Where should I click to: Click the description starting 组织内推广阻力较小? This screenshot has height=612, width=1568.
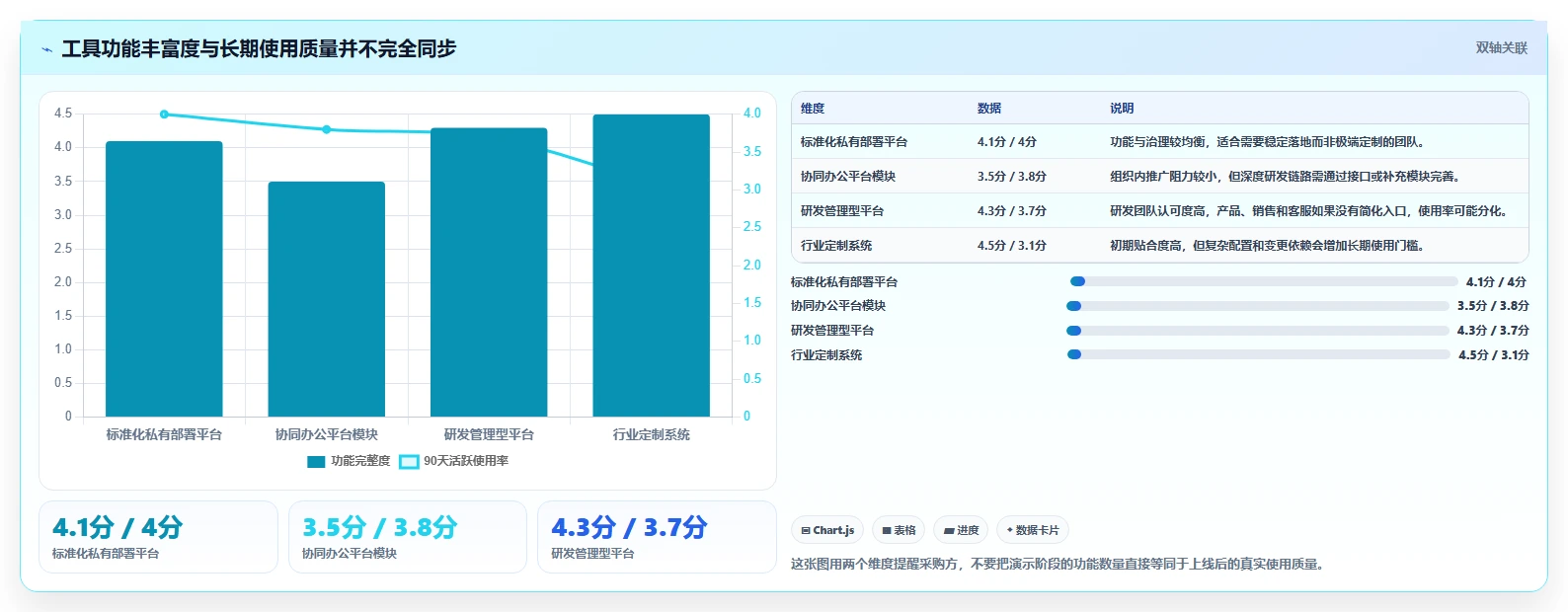[x=1285, y=177]
